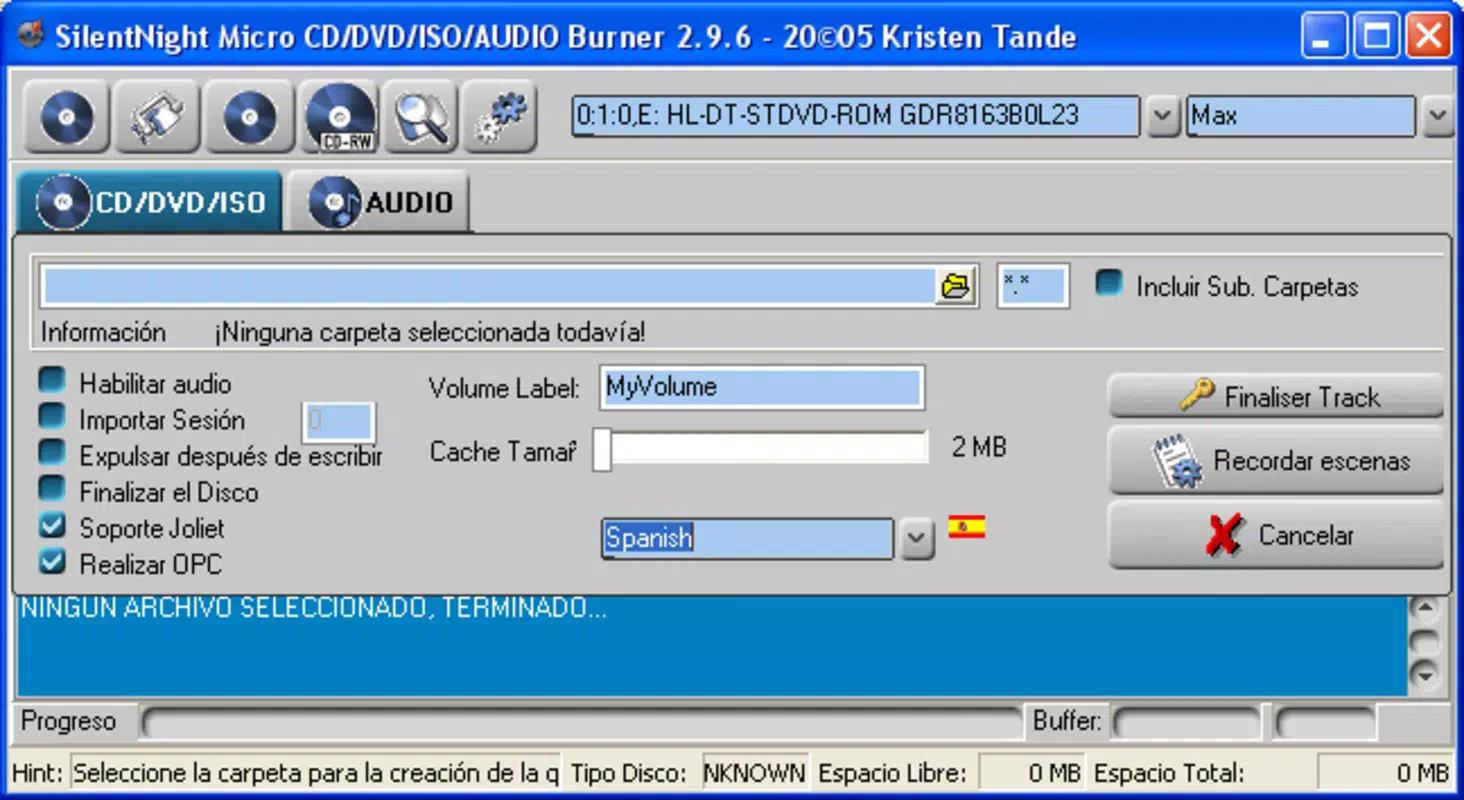This screenshot has width=1464, height=800.
Task: Click the Importar Sesión number field
Action: point(339,422)
